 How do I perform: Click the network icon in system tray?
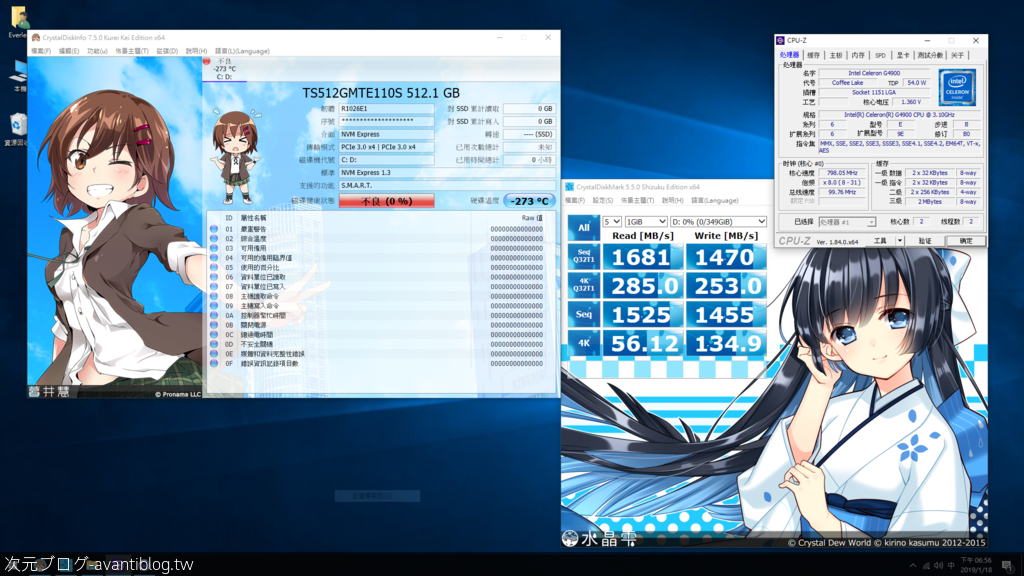926,566
